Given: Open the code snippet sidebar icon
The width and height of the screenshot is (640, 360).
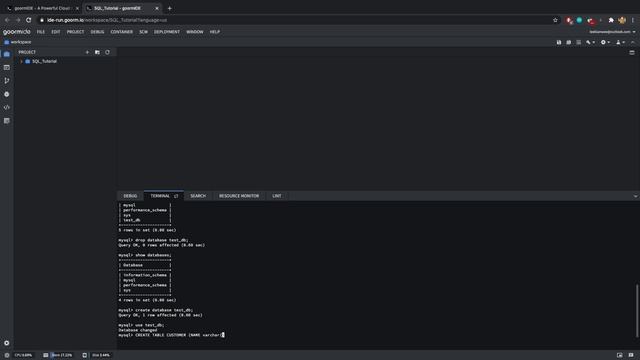Looking at the screenshot, I should [7, 107].
